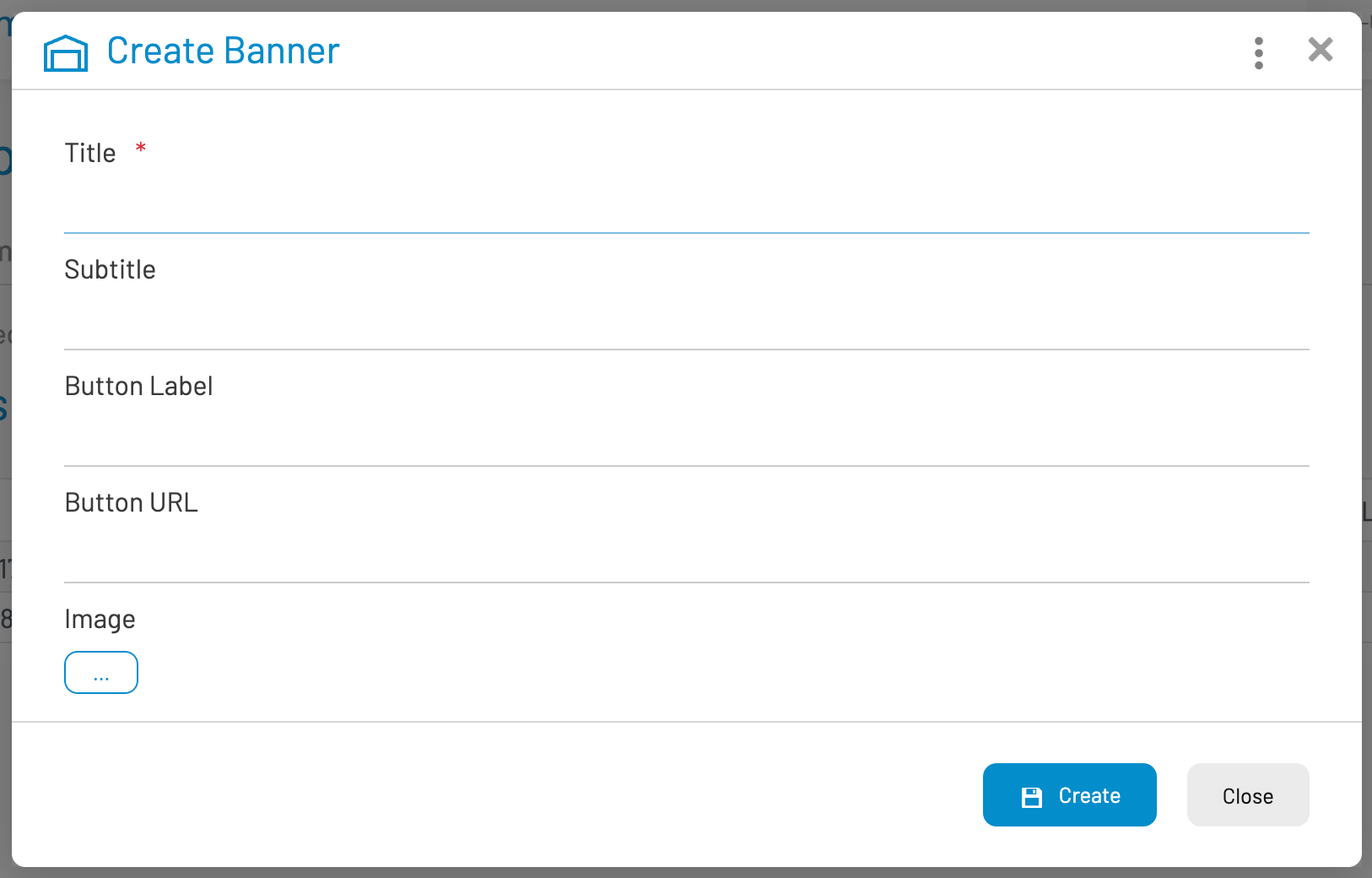
Task: Open the three-dot options menu
Action: pyautogui.click(x=1258, y=53)
